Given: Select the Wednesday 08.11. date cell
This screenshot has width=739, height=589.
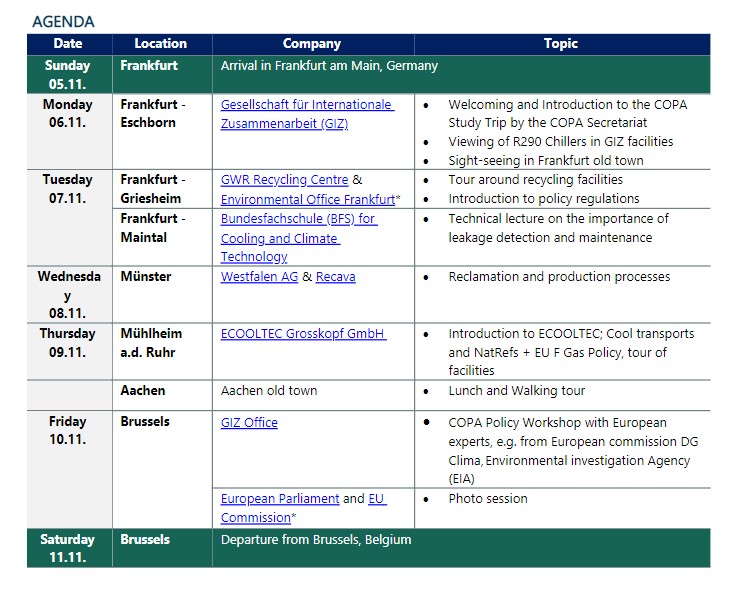Looking at the screenshot, I should (69, 294).
